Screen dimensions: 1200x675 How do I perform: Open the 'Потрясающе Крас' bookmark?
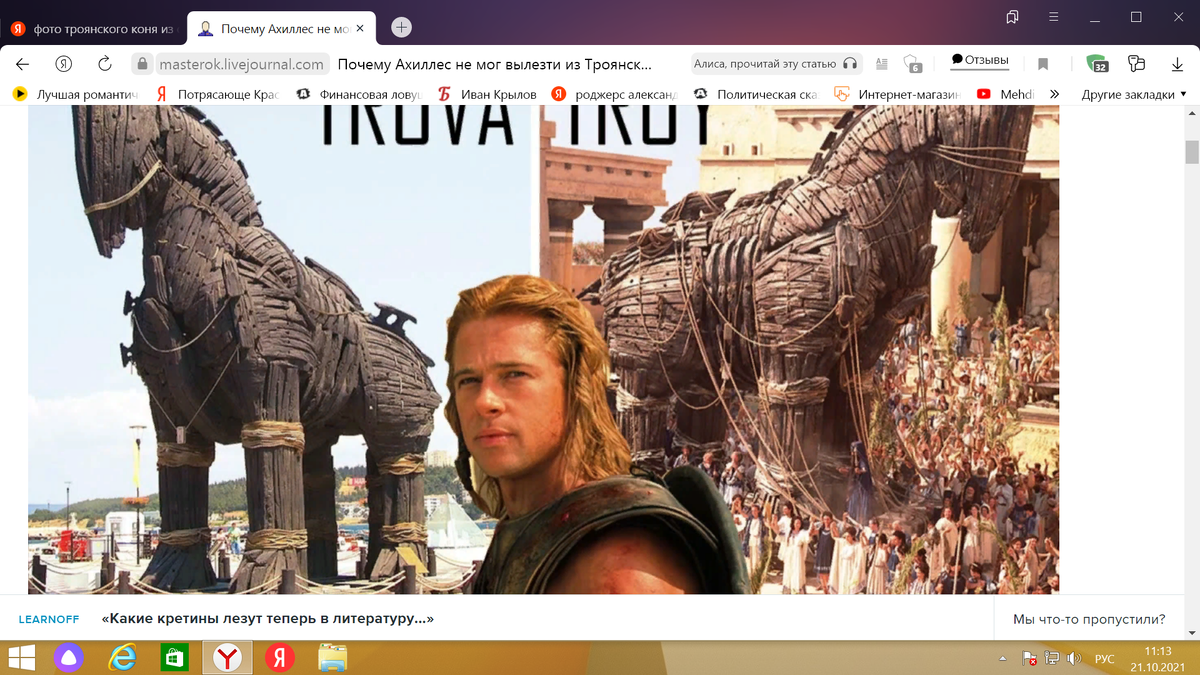(x=216, y=94)
